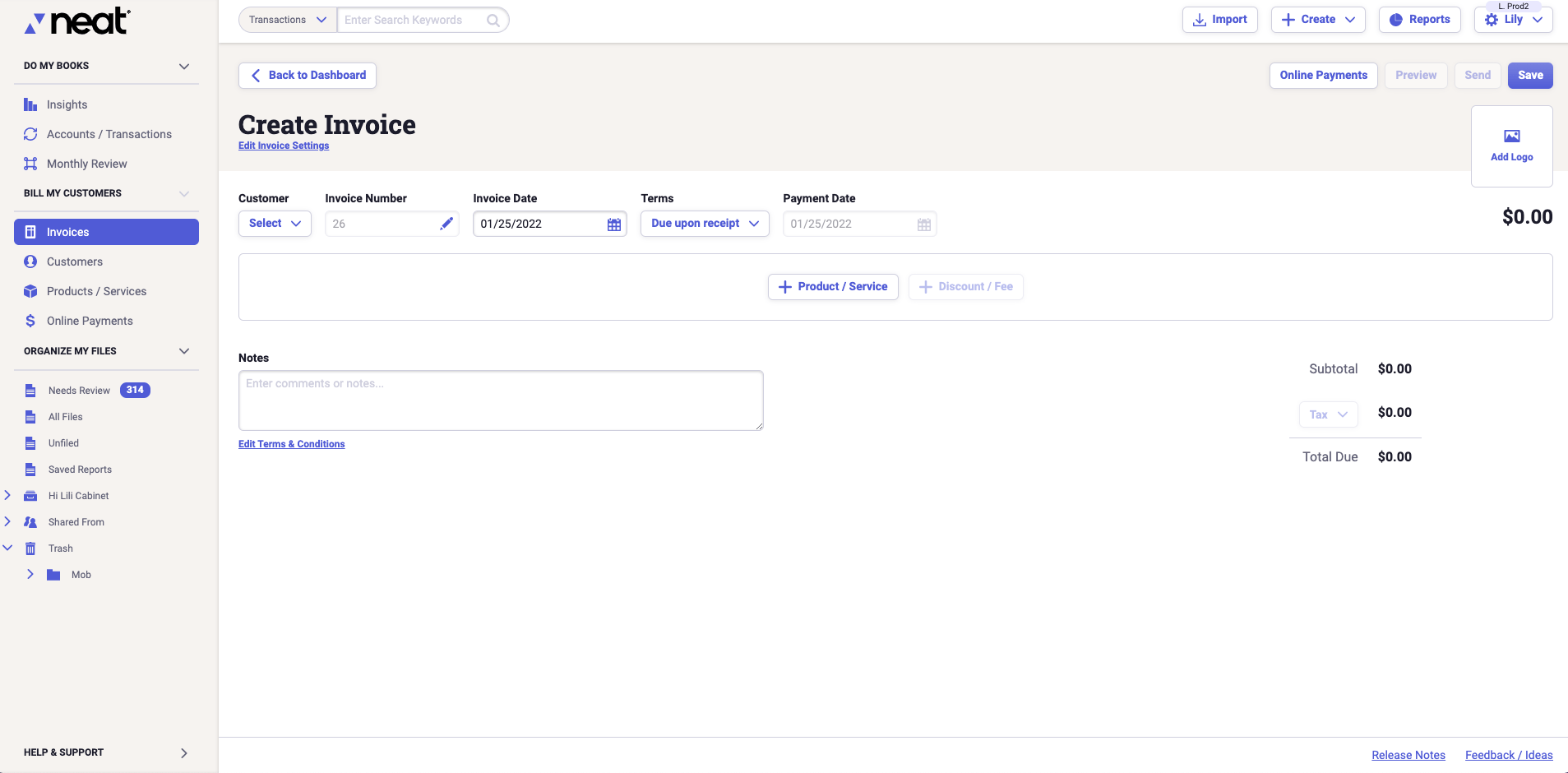Click the pencil icon to edit invoice number
The width and height of the screenshot is (1568, 773).
[x=446, y=224]
